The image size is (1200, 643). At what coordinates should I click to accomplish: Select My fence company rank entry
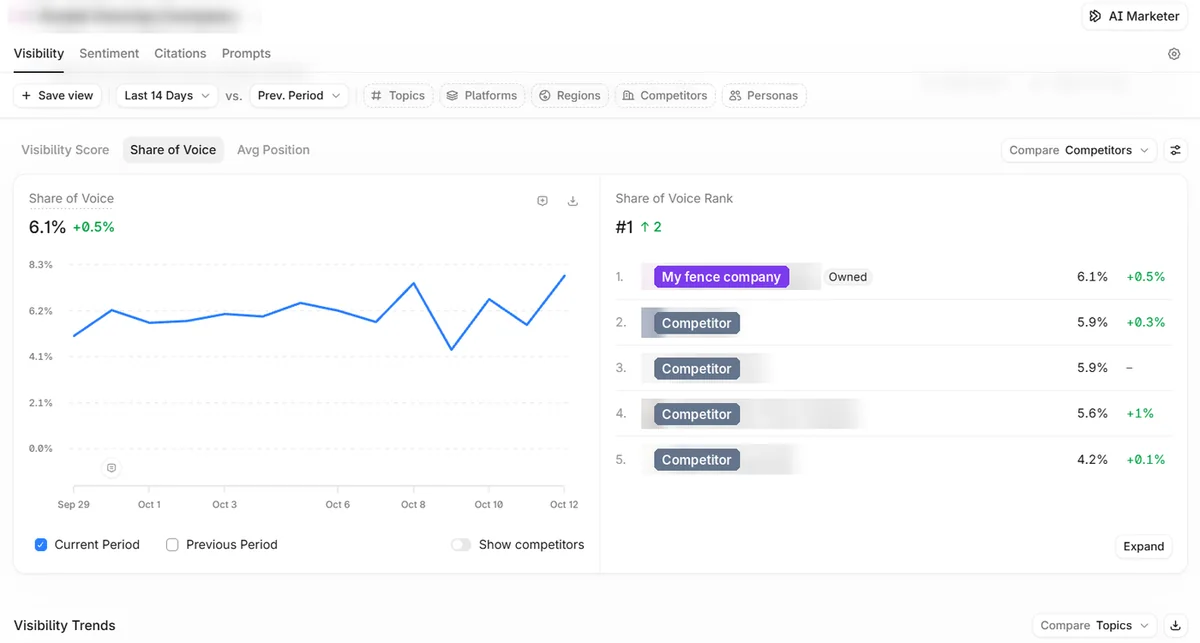pos(721,277)
